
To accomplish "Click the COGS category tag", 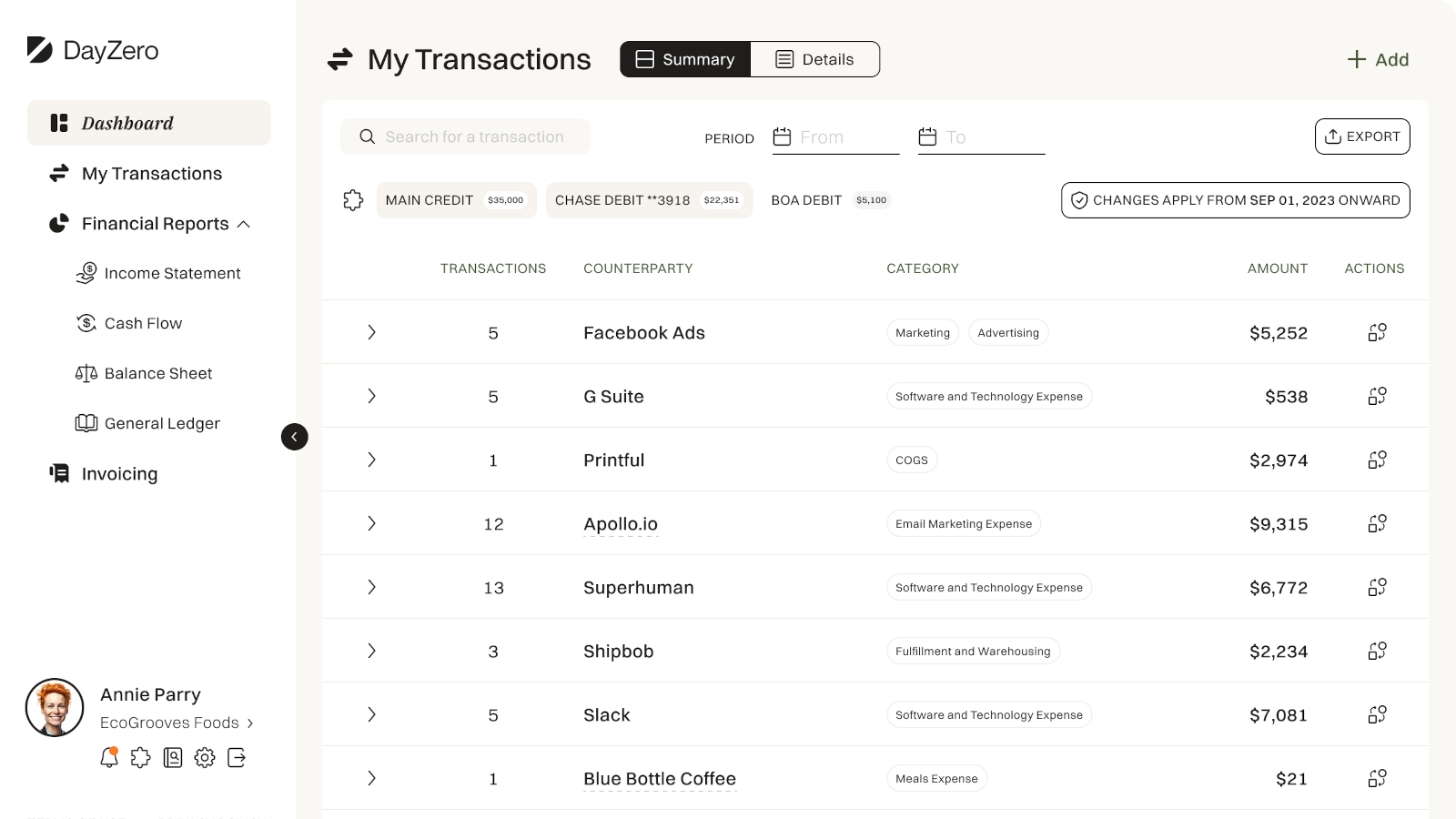I will click(912, 460).
